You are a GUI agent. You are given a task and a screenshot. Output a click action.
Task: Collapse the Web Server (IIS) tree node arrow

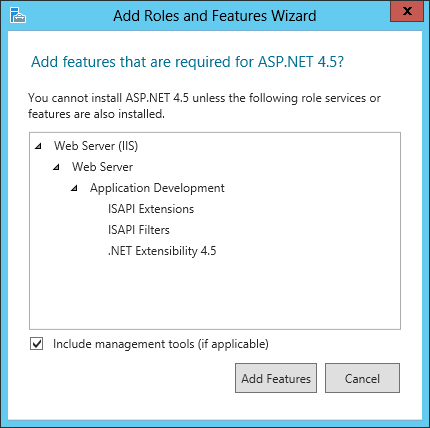pos(39,146)
